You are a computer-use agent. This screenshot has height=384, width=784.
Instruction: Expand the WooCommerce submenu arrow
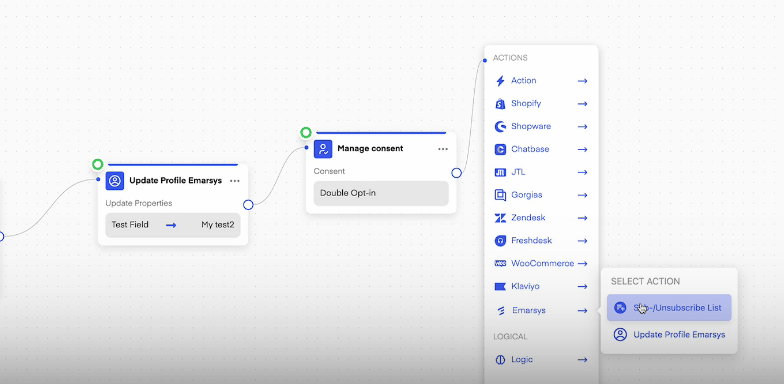582,264
